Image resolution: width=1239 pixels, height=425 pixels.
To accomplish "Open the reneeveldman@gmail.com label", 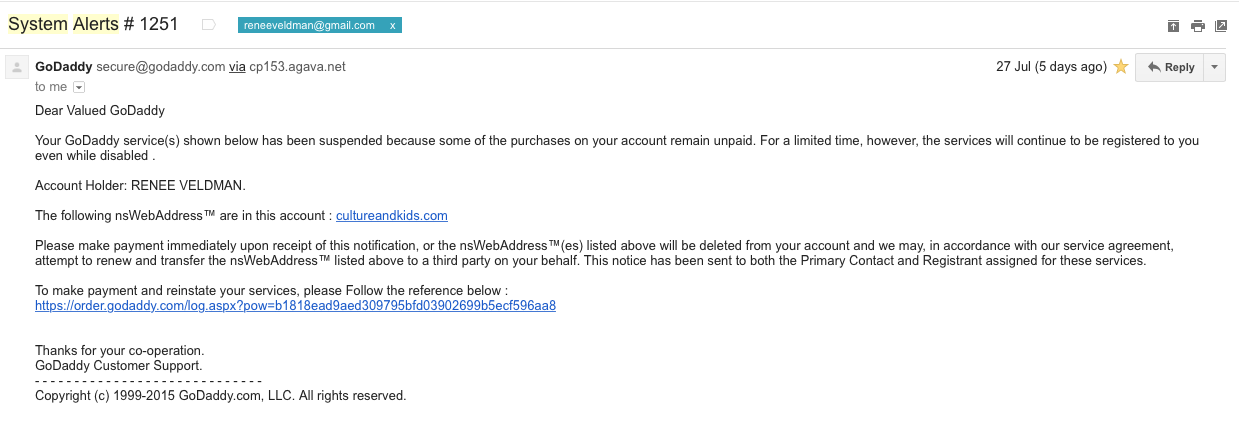I will 309,25.
